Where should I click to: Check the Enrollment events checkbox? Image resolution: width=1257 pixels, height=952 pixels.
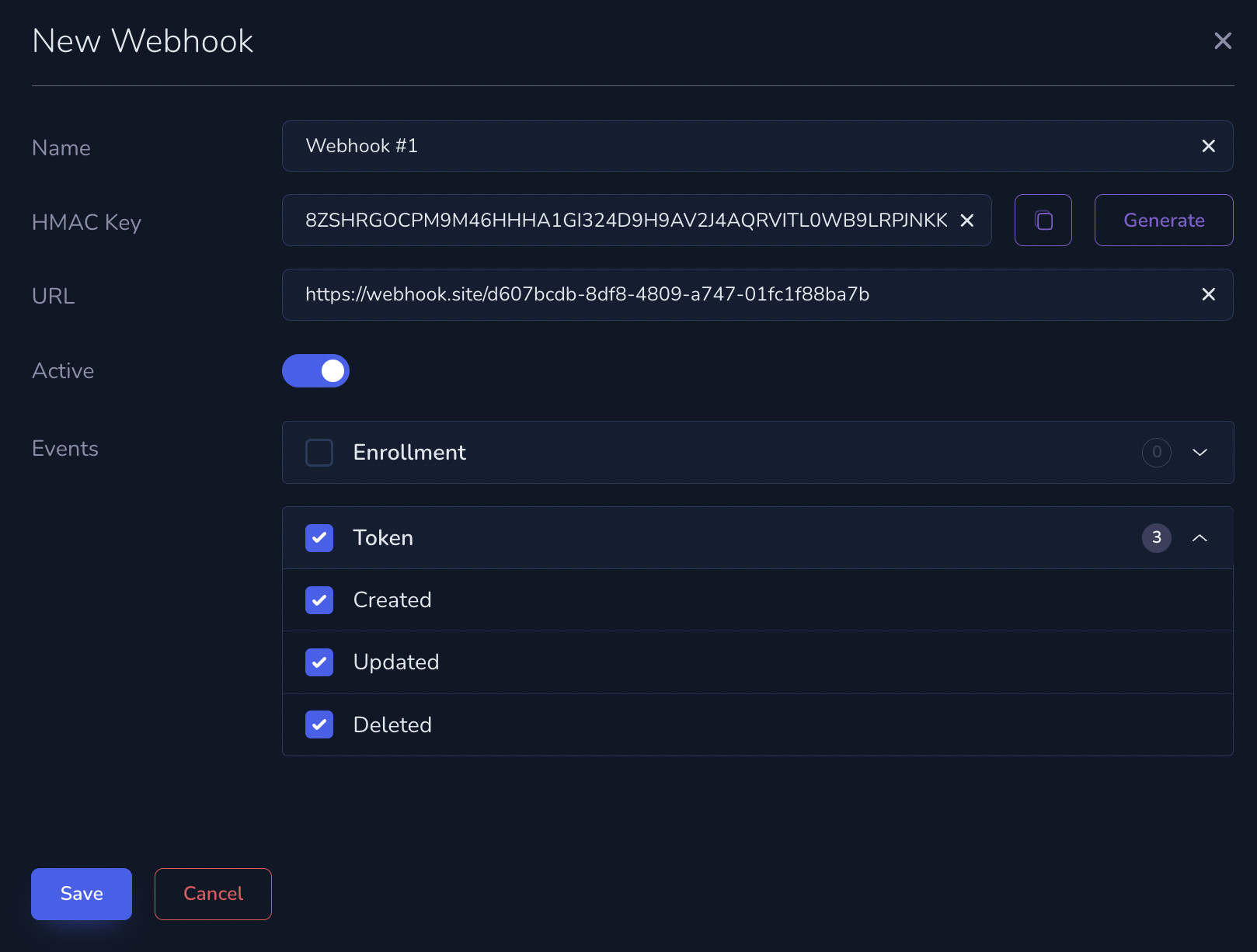(x=319, y=453)
